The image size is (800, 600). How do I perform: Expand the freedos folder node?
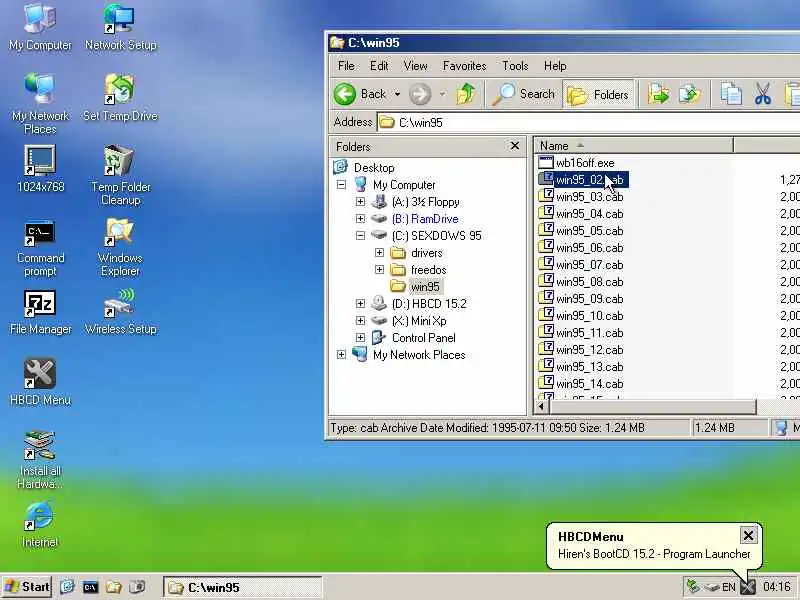click(379, 269)
